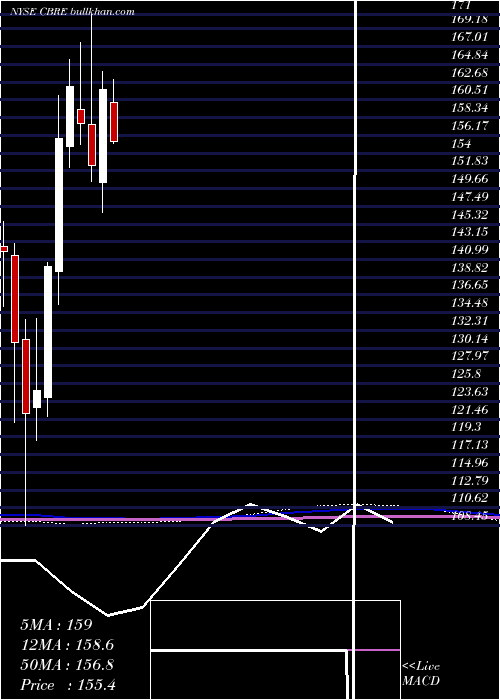The width and height of the screenshot is (500, 700).
Task: Click the 167.01 price axis label
Action: tap(470, 37)
